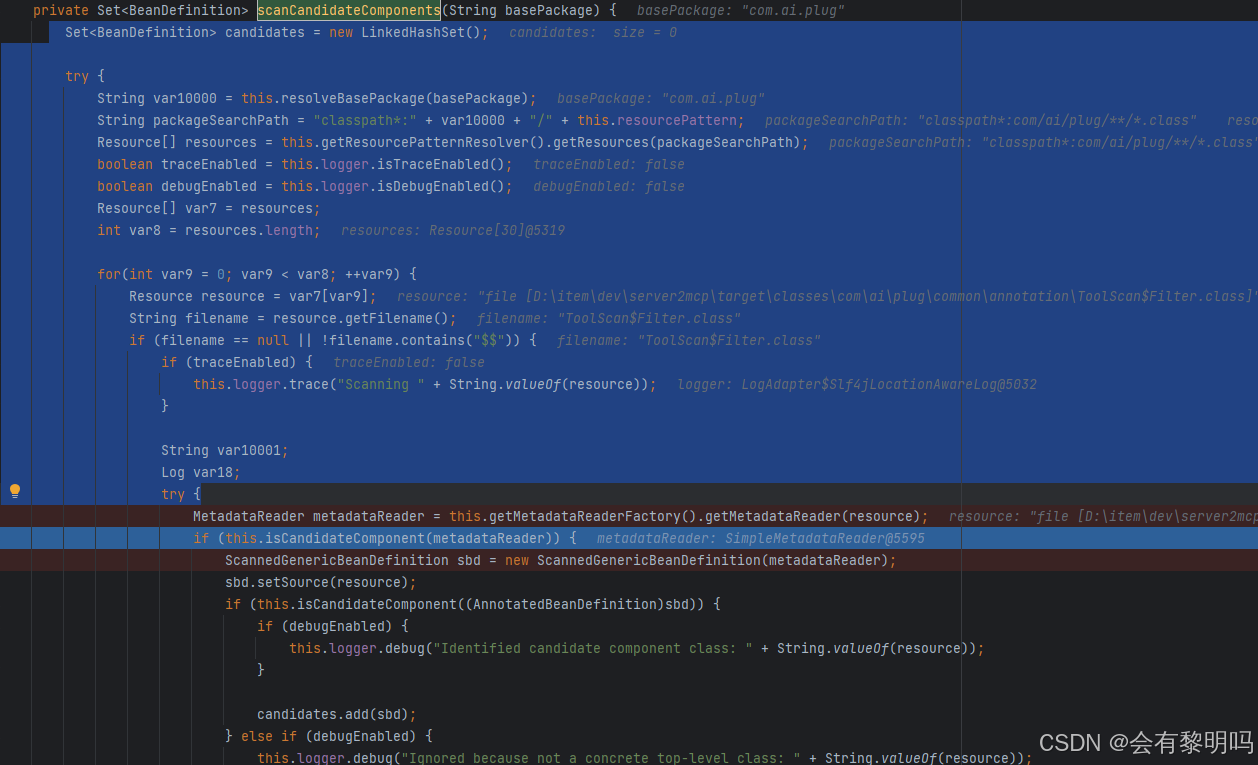Click the "classpath*:" string literal
The width and height of the screenshot is (1258, 765).
click(x=365, y=120)
